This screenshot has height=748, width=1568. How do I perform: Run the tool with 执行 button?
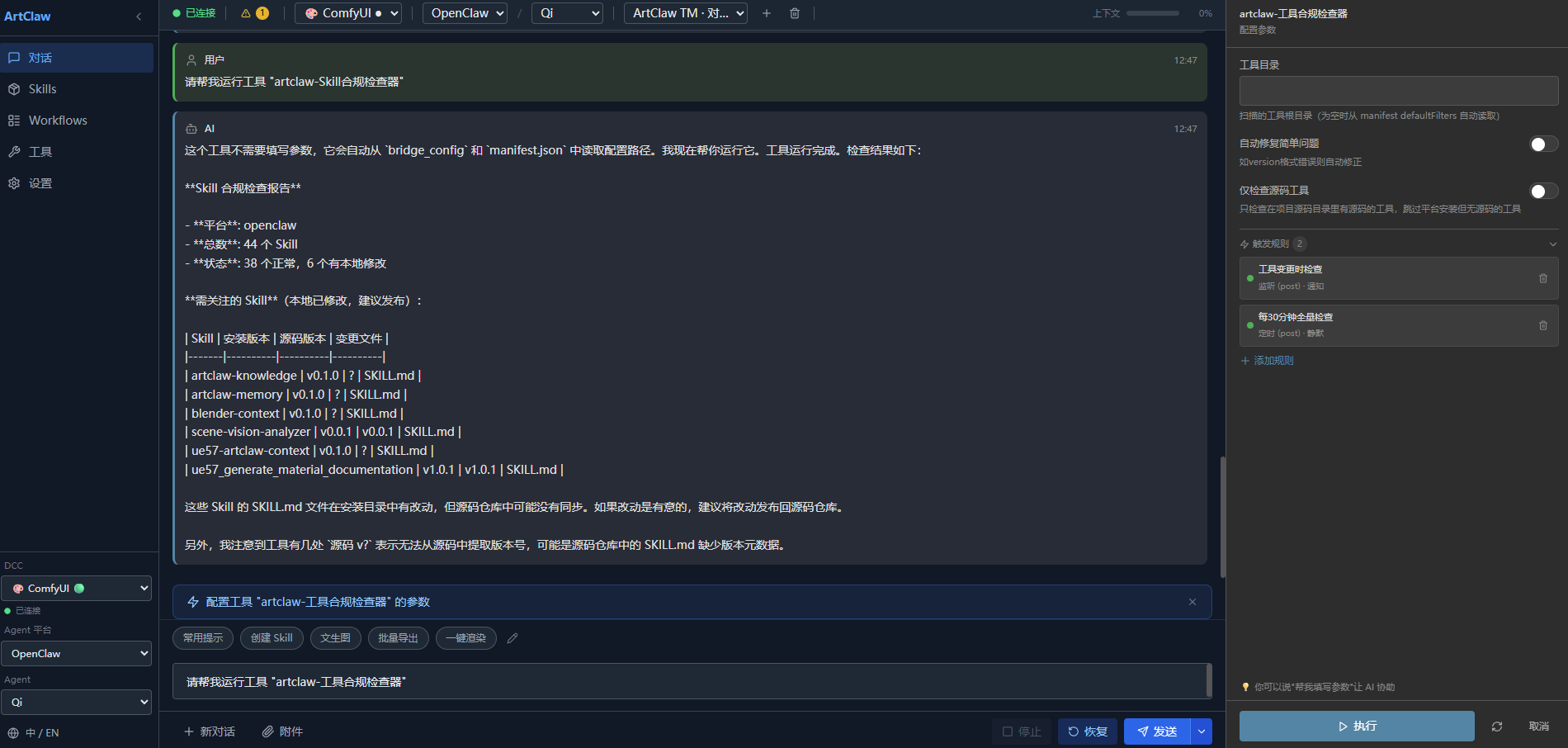pyautogui.click(x=1357, y=727)
